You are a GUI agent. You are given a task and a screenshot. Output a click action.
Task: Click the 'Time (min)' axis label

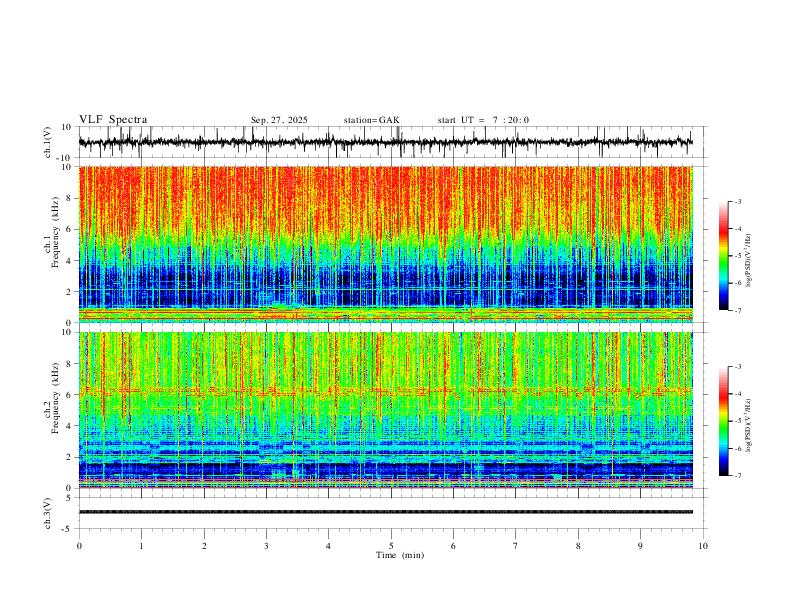[400, 555]
